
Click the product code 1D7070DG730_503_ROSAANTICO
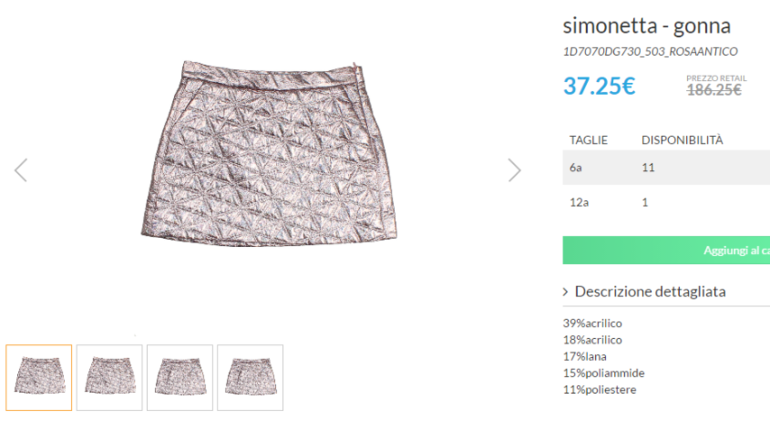650,51
